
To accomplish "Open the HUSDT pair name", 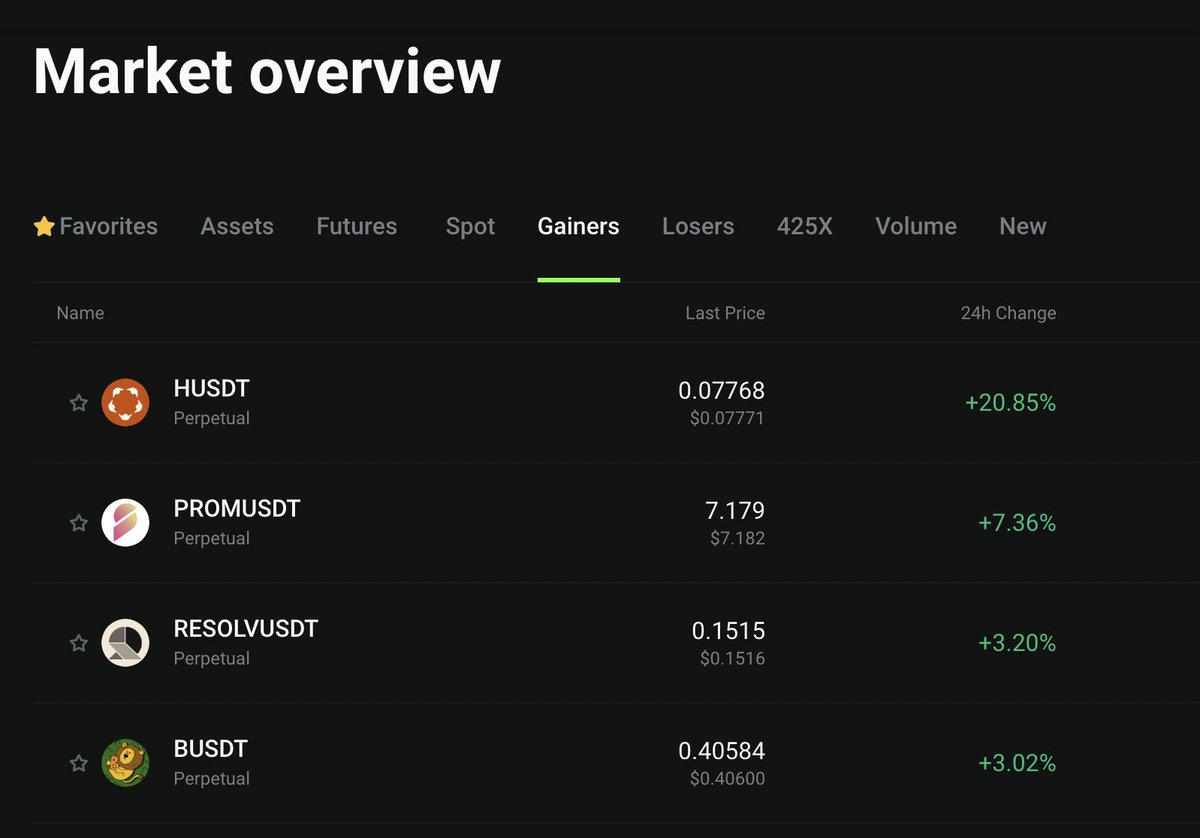I will pos(211,389).
